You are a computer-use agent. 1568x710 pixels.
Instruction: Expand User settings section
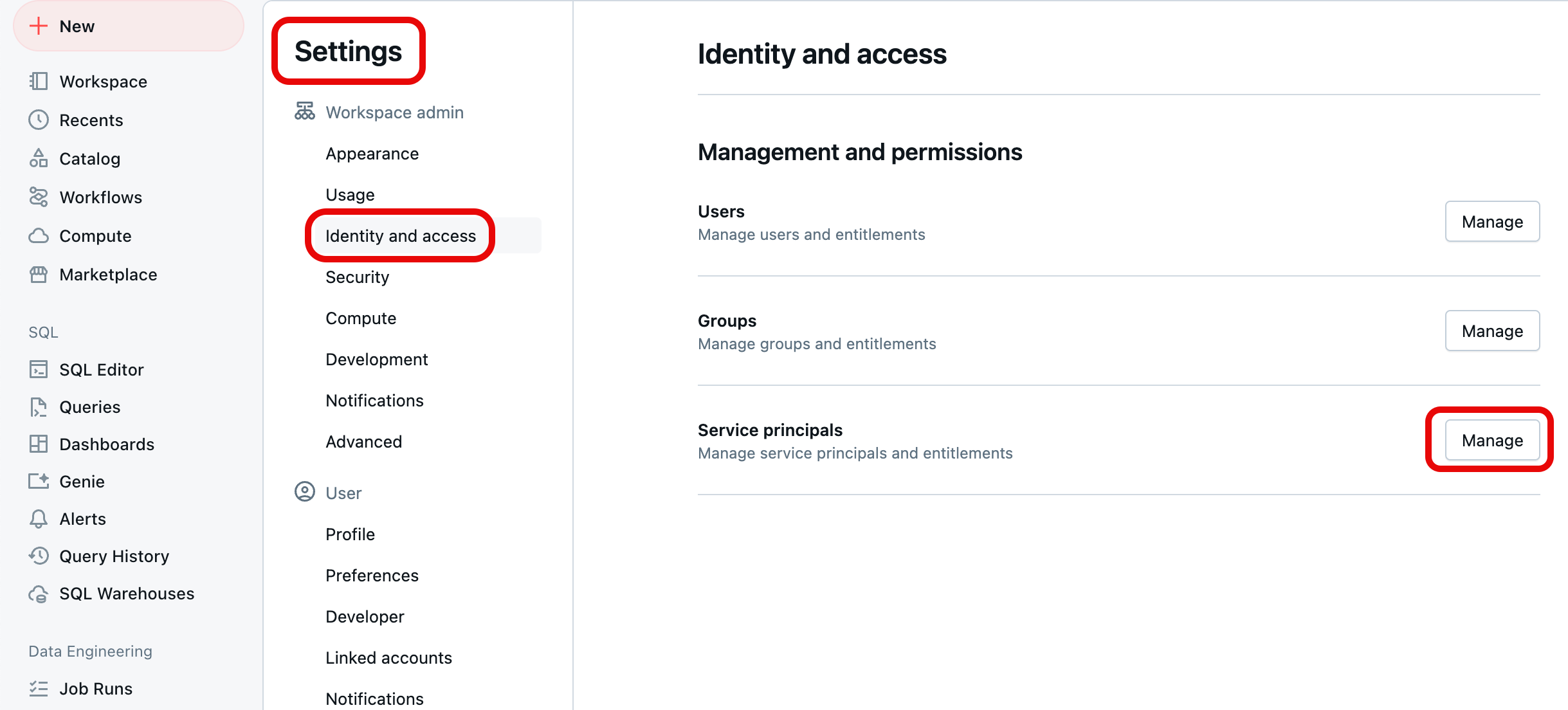point(344,491)
